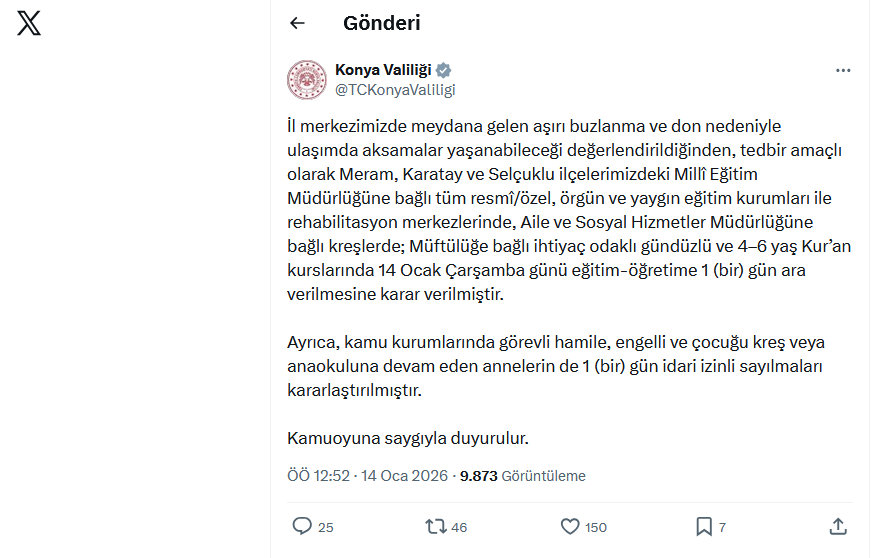
Task: Click the verified badge next to Konya Valiliği
Action: coord(444,70)
